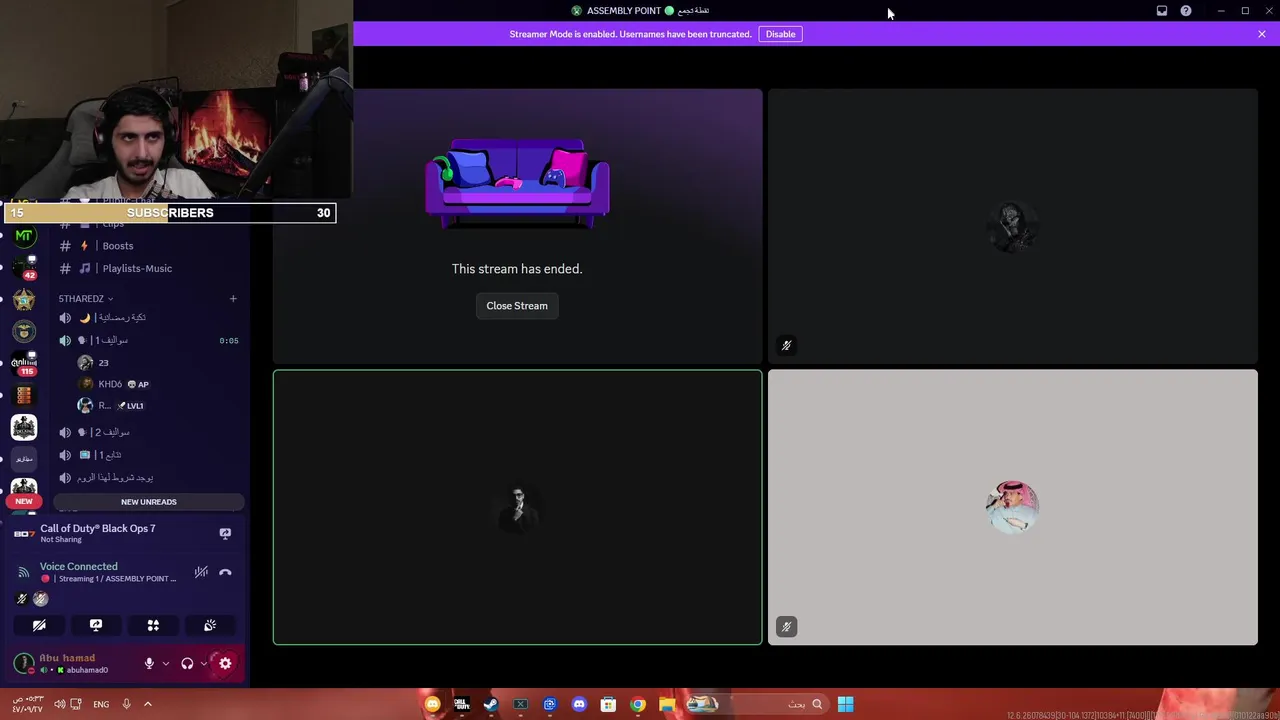The height and width of the screenshot is (720, 1280).
Task: Deafen with the headphones icon
Action: 187,663
